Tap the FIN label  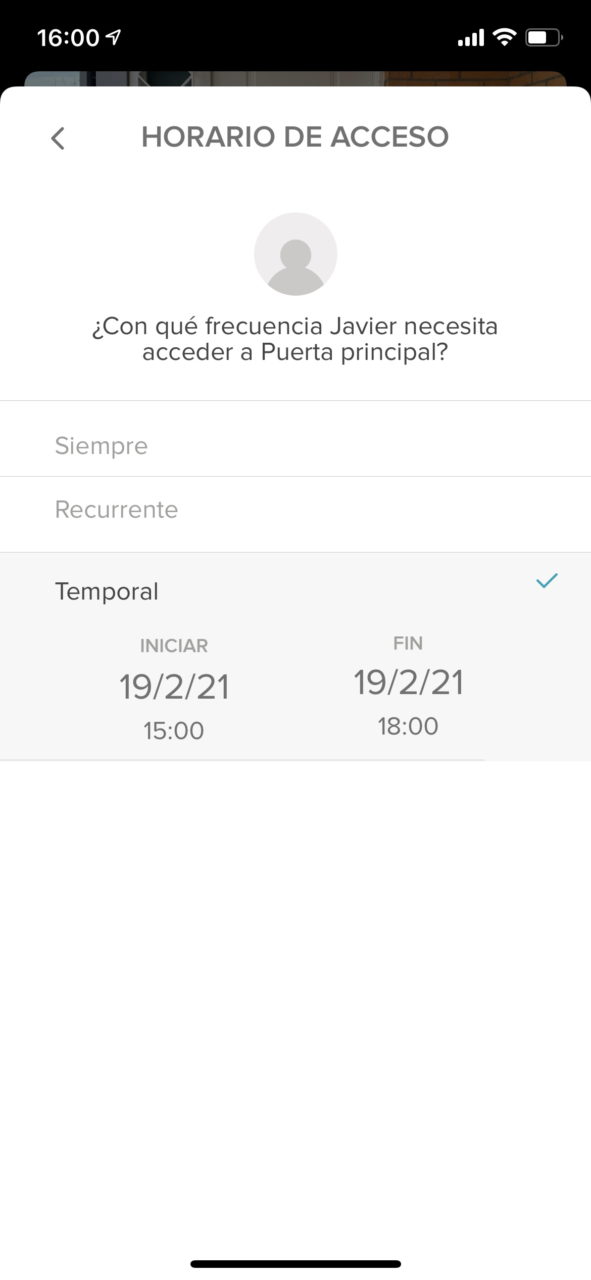tap(408, 643)
